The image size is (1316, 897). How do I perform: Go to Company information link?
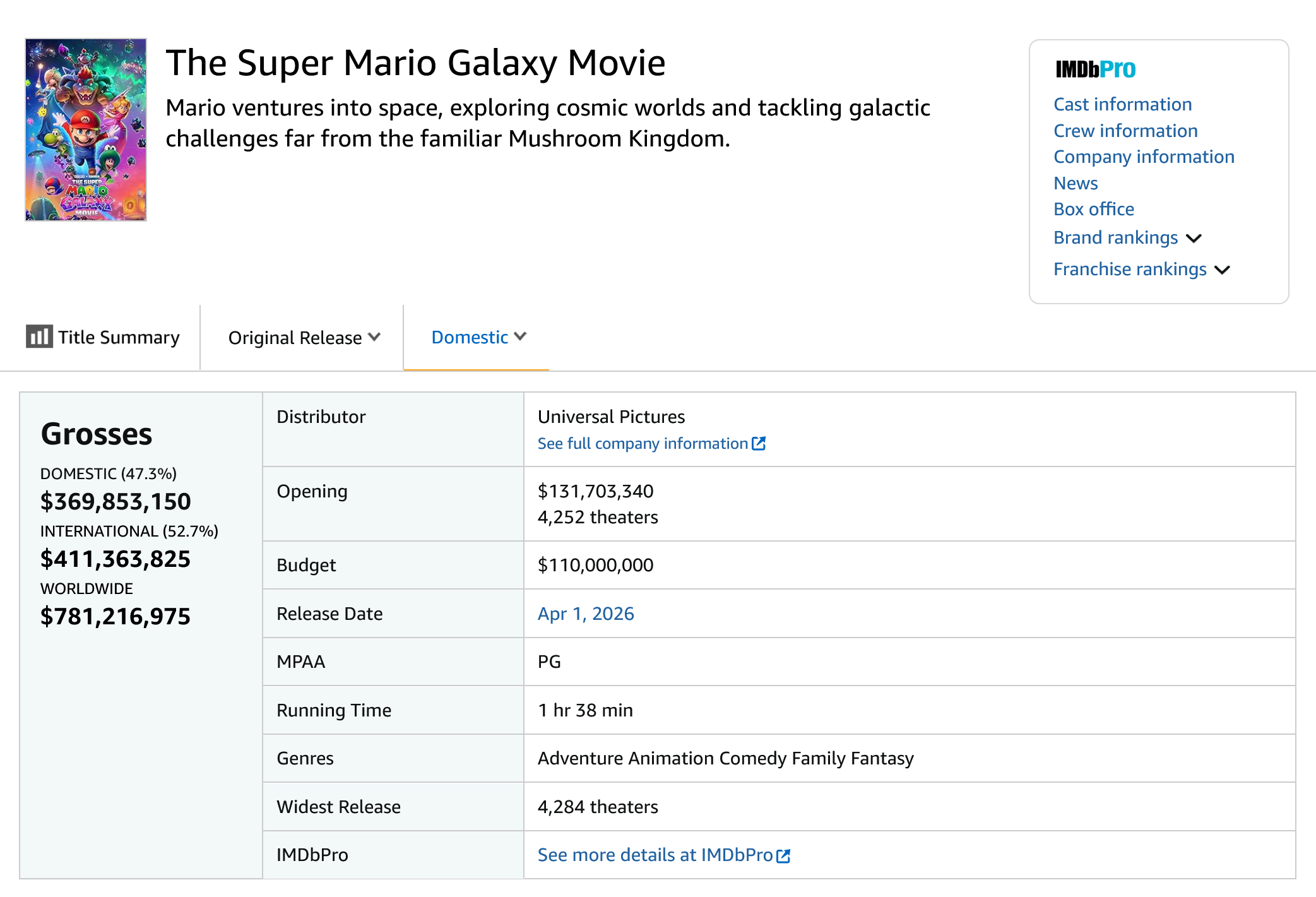1144,157
